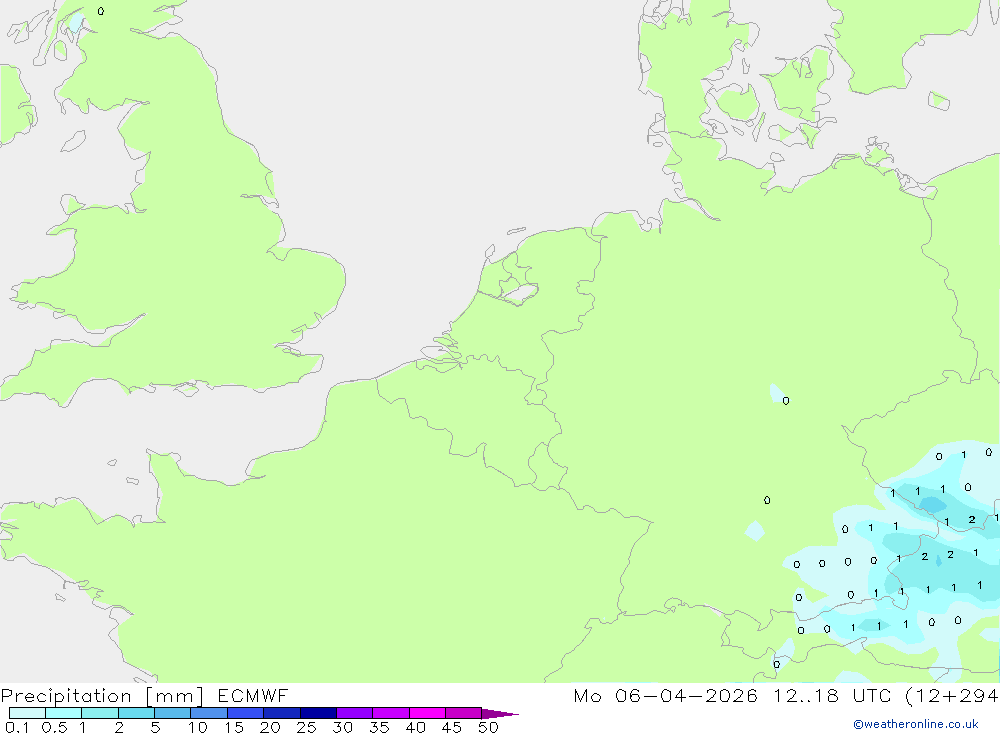
Task: Click the '12..18 UTC' time range text
Action: [832, 695]
